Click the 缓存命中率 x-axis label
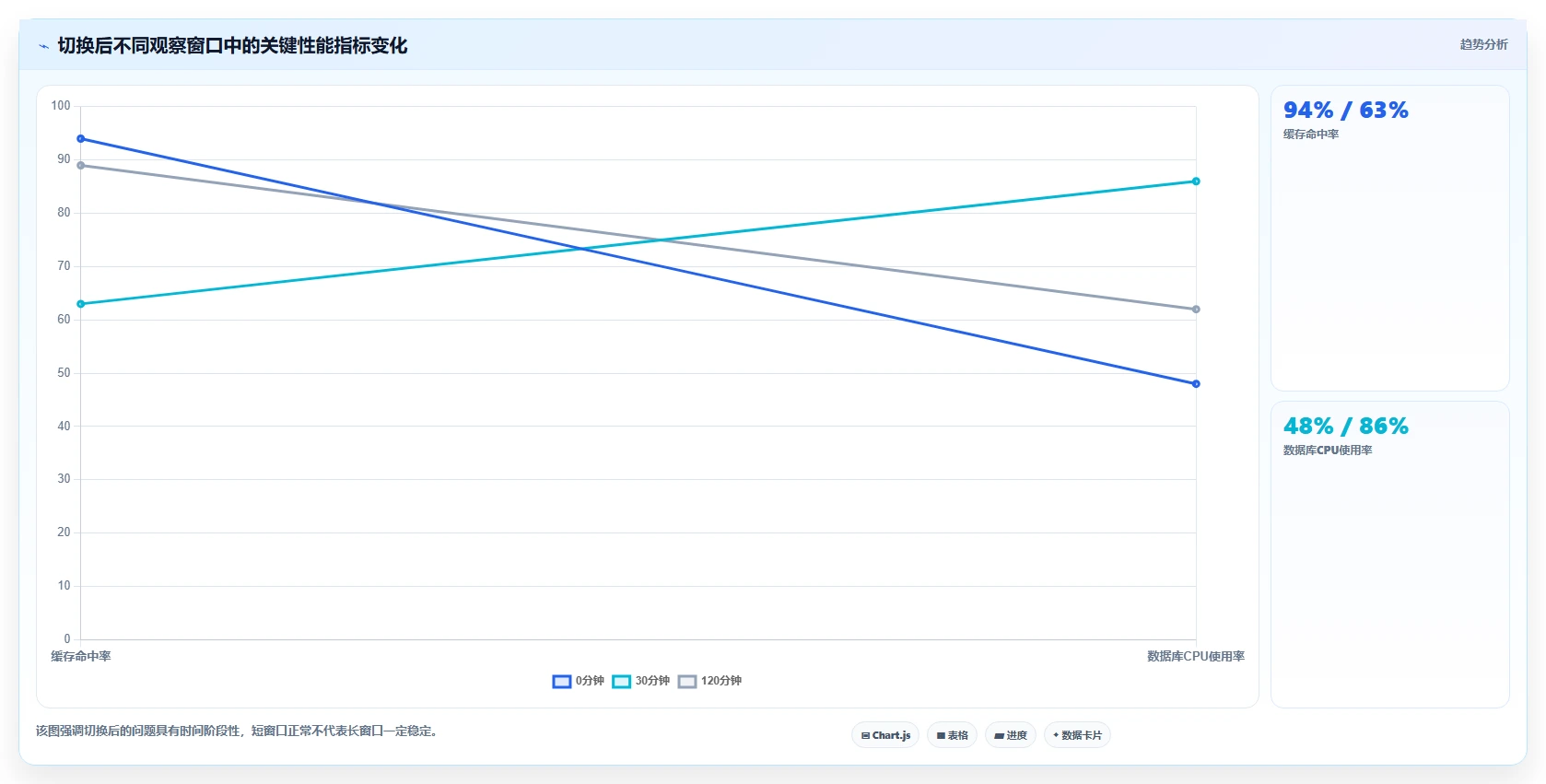1546x784 pixels. click(x=81, y=657)
